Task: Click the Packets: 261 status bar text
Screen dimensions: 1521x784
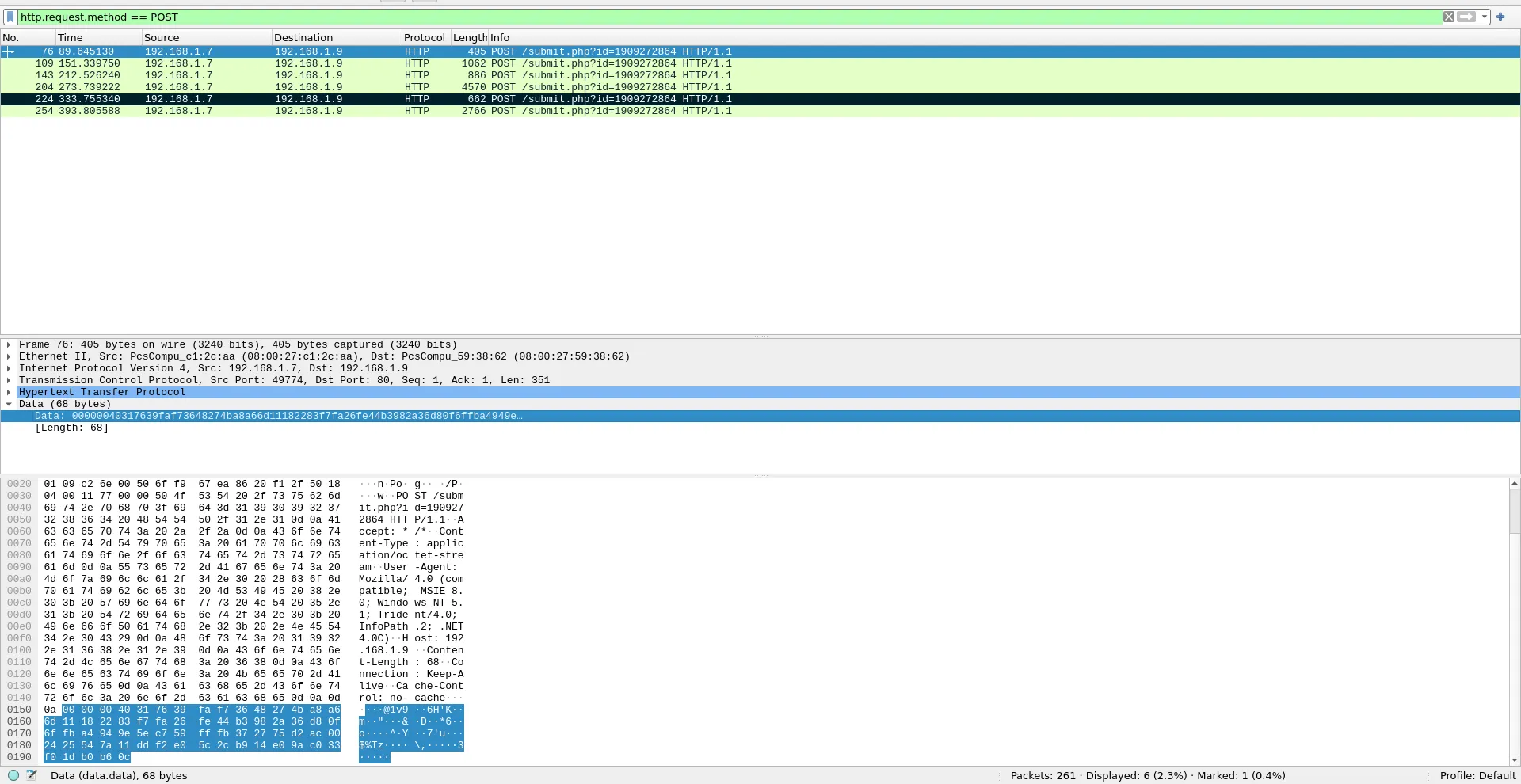Action: pos(1043,775)
